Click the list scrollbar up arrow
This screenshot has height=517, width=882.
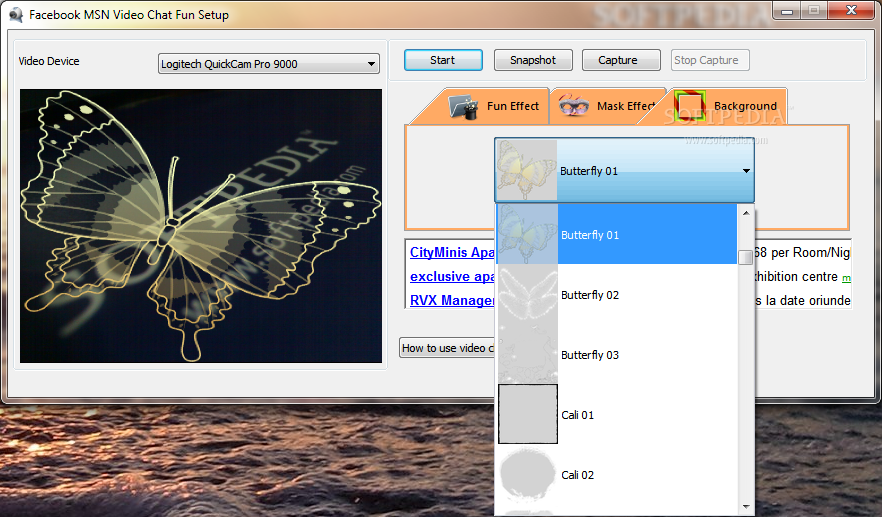[x=746, y=213]
